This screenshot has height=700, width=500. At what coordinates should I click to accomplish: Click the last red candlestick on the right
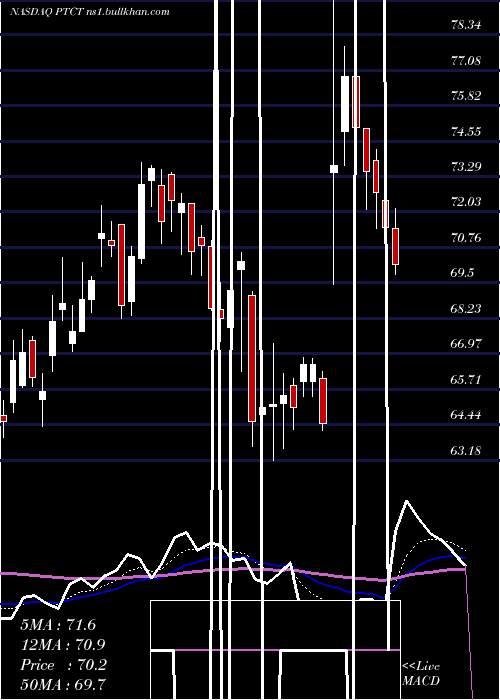pos(396,246)
